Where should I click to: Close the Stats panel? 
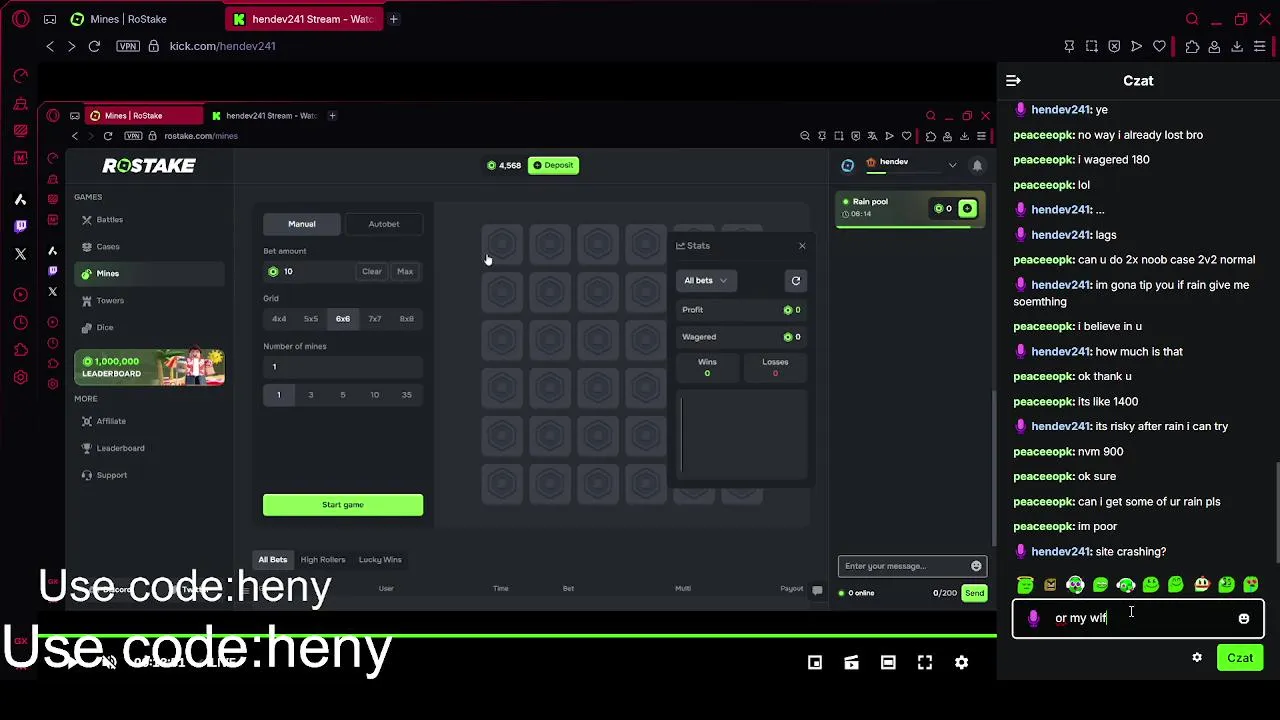pos(802,246)
